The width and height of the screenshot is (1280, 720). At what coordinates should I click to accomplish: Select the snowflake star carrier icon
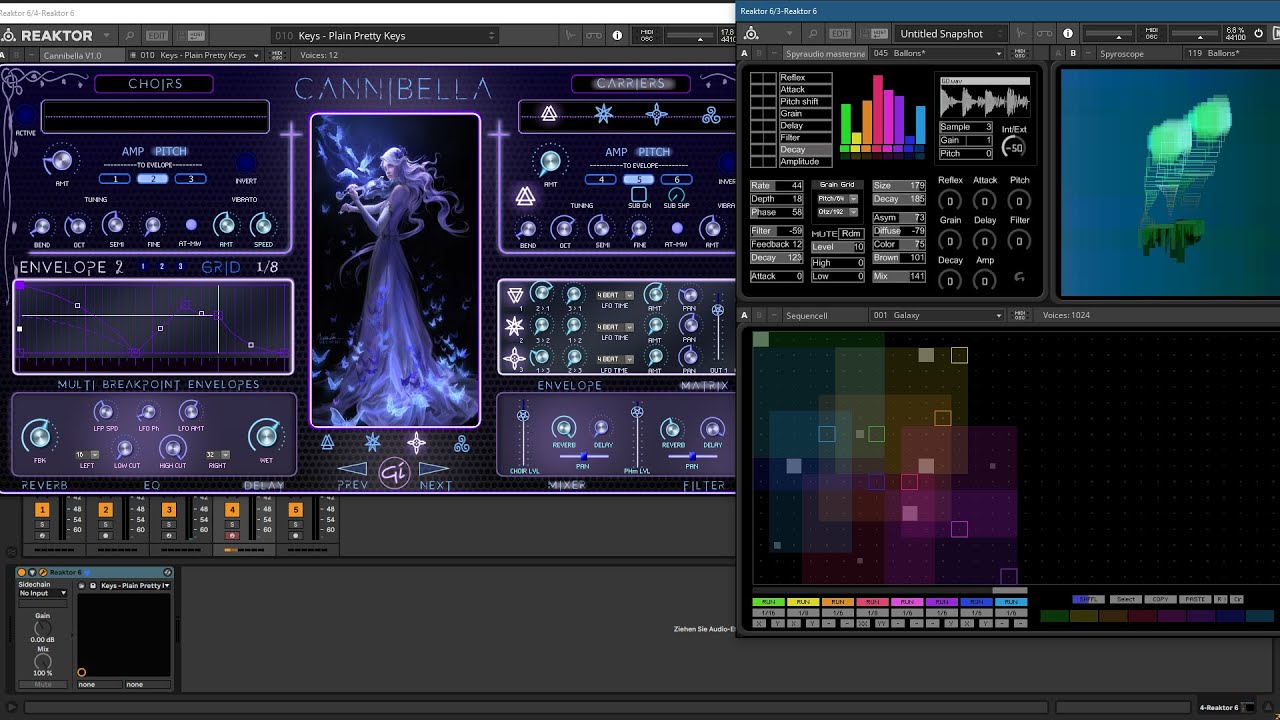pyautogui.click(x=603, y=115)
